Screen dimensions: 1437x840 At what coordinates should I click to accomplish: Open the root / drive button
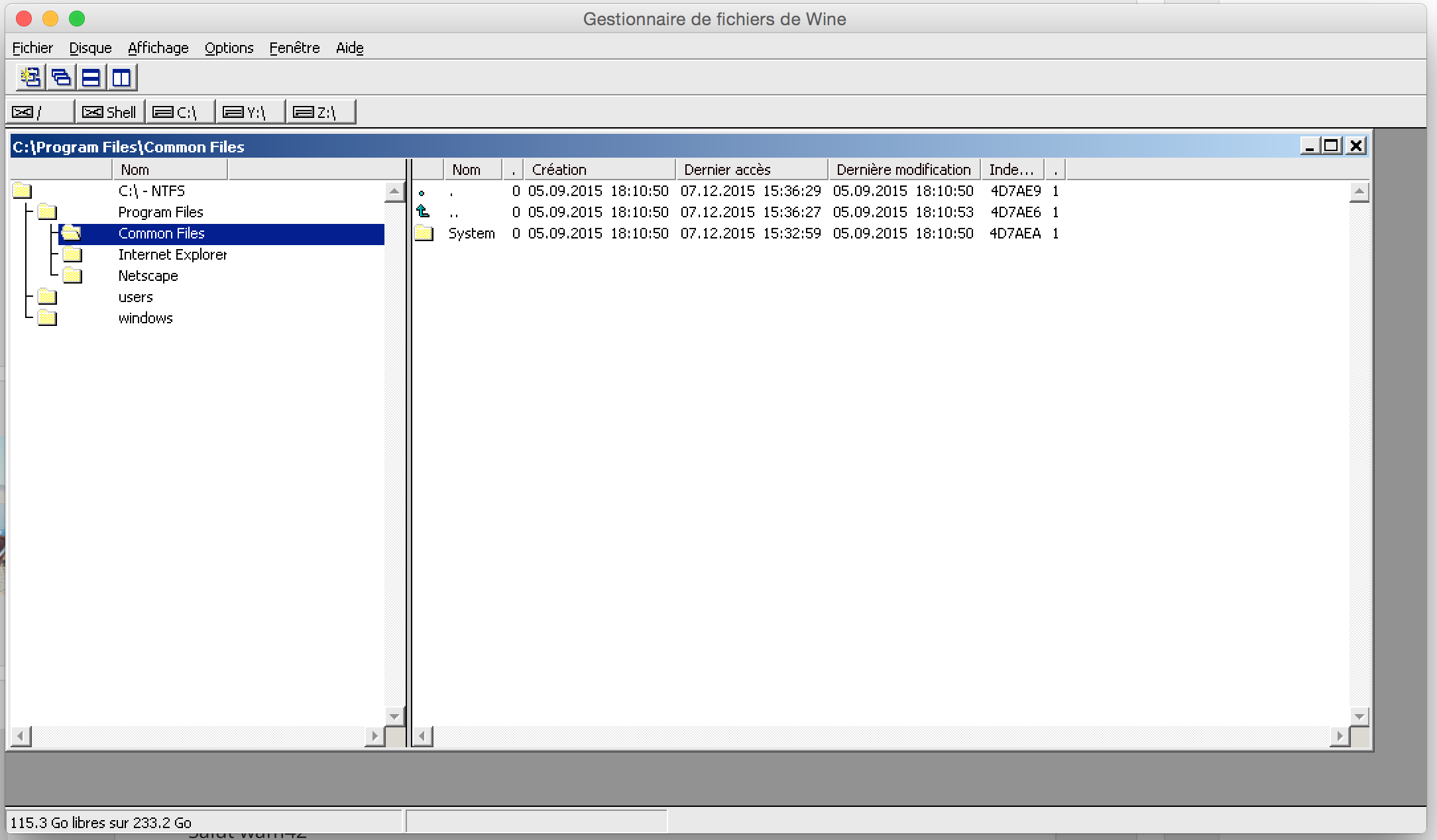point(39,112)
